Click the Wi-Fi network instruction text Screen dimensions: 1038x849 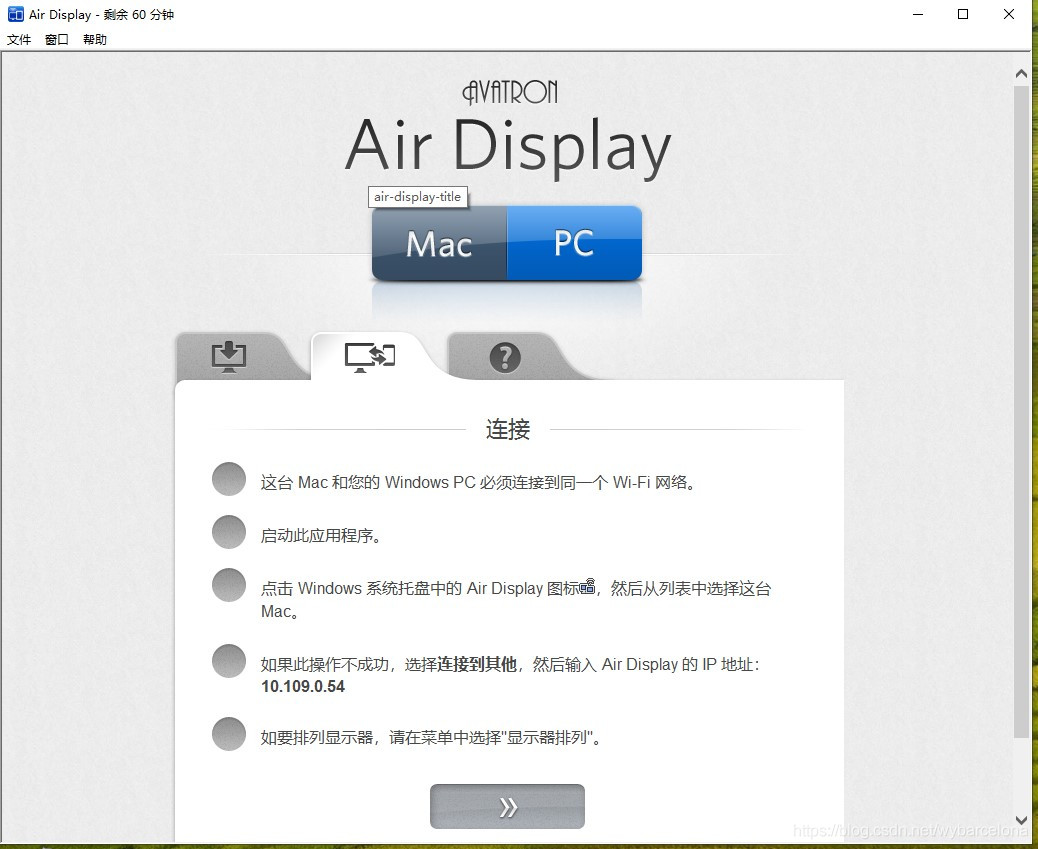(x=479, y=482)
